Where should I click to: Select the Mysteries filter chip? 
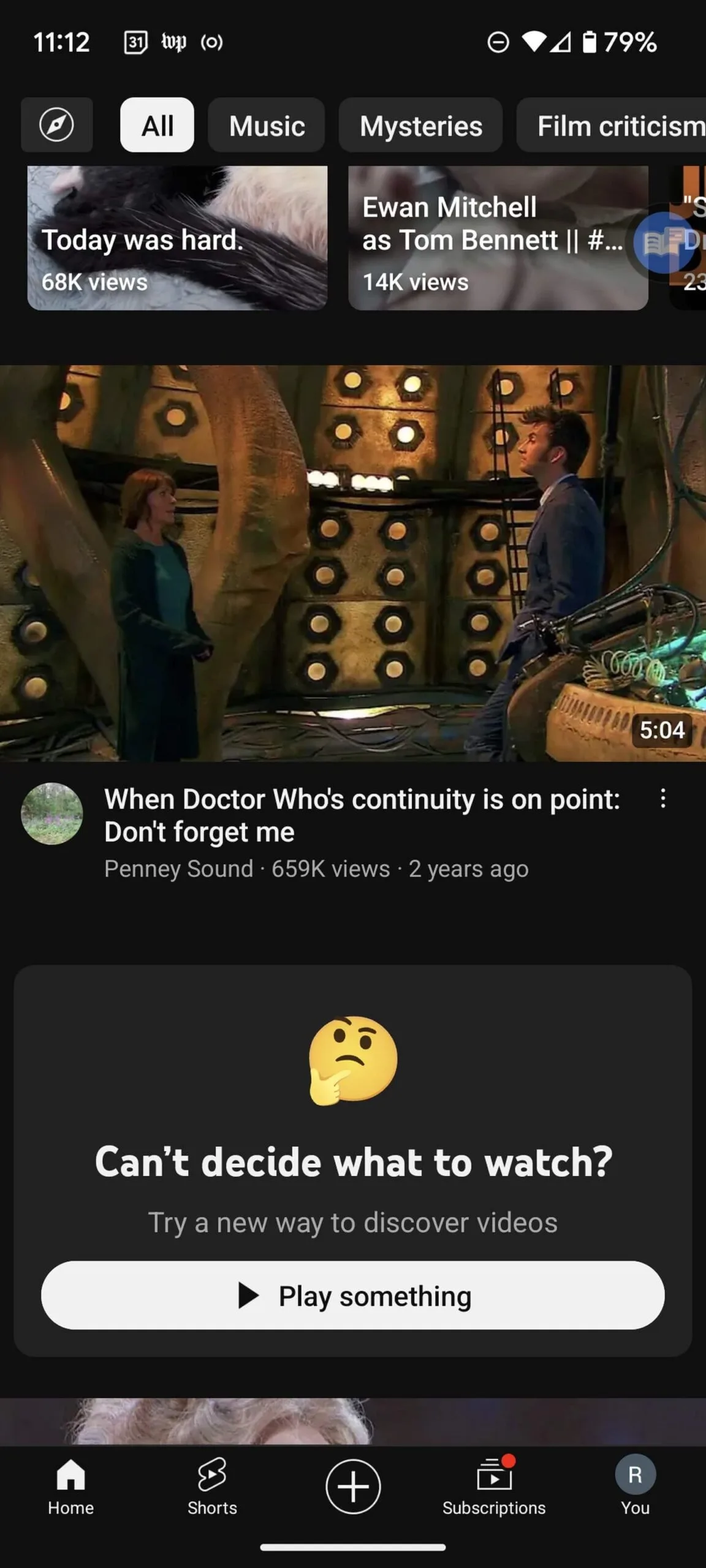click(x=421, y=125)
